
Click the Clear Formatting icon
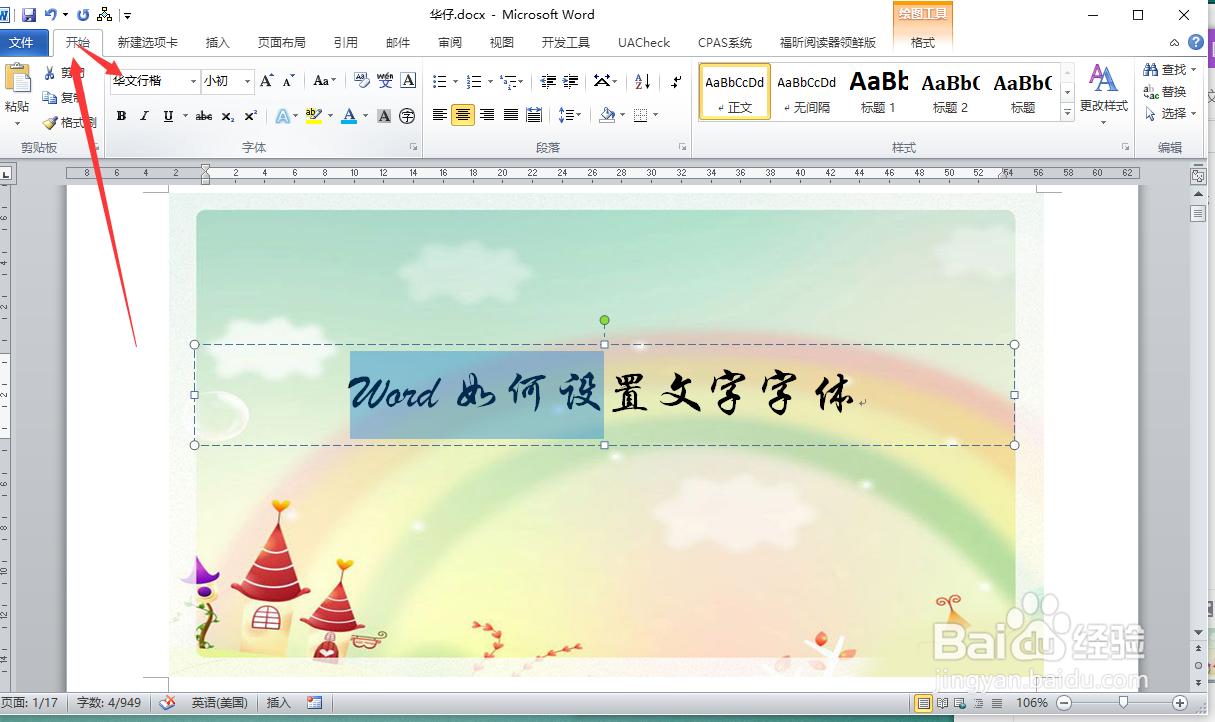pos(360,79)
